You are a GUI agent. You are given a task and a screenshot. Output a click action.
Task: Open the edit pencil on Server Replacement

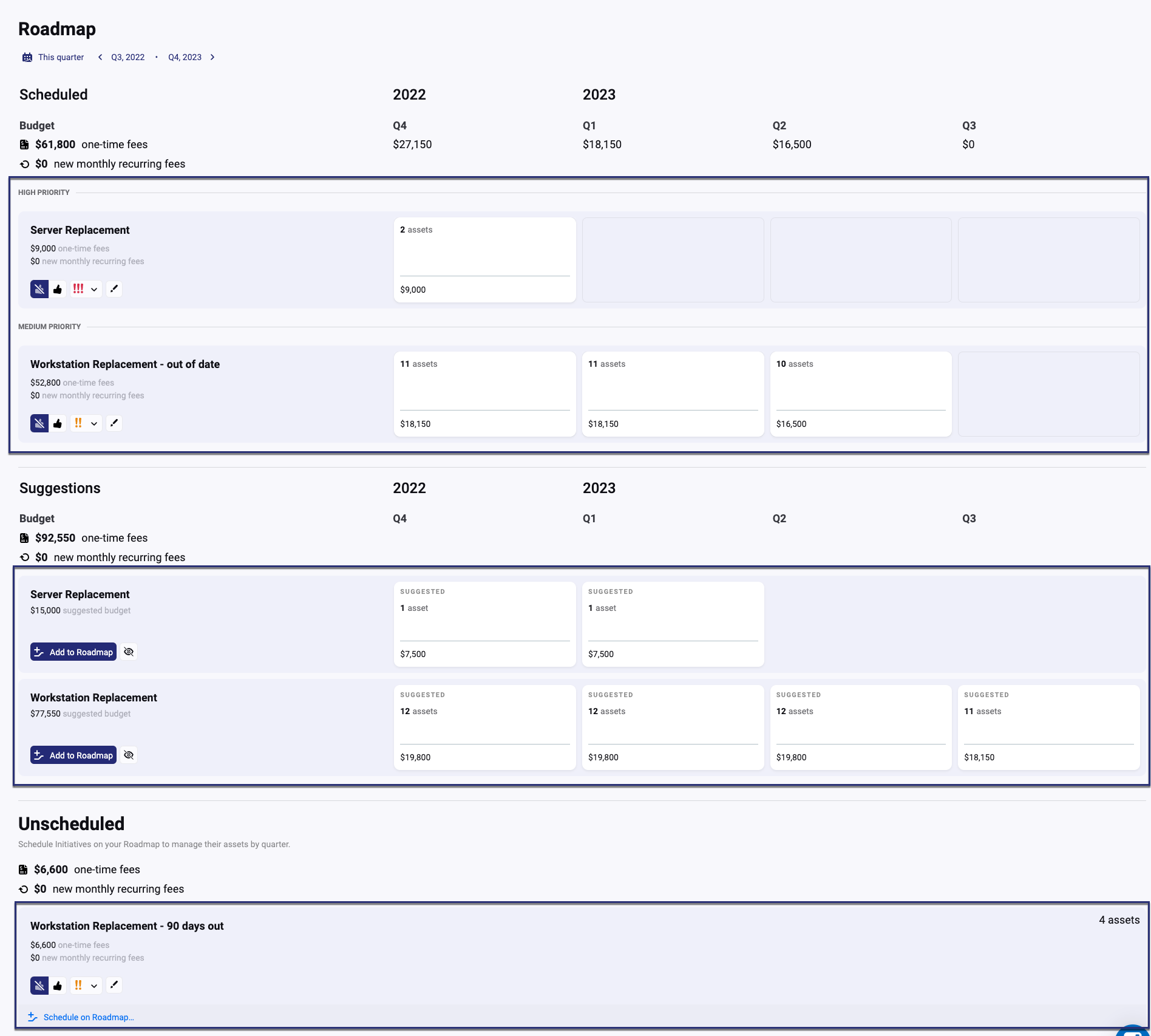(x=114, y=289)
